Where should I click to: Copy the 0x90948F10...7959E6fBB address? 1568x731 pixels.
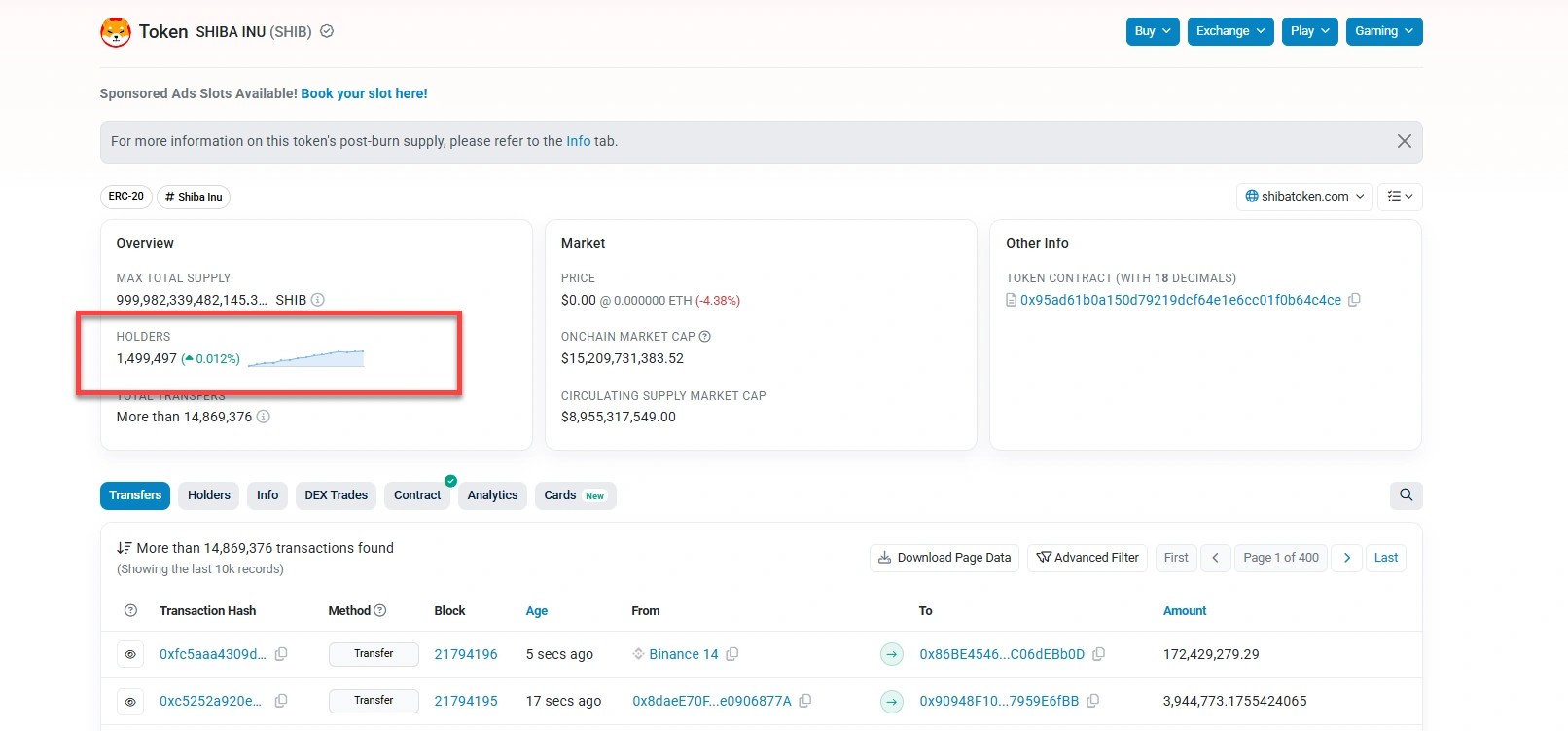[x=1092, y=701]
